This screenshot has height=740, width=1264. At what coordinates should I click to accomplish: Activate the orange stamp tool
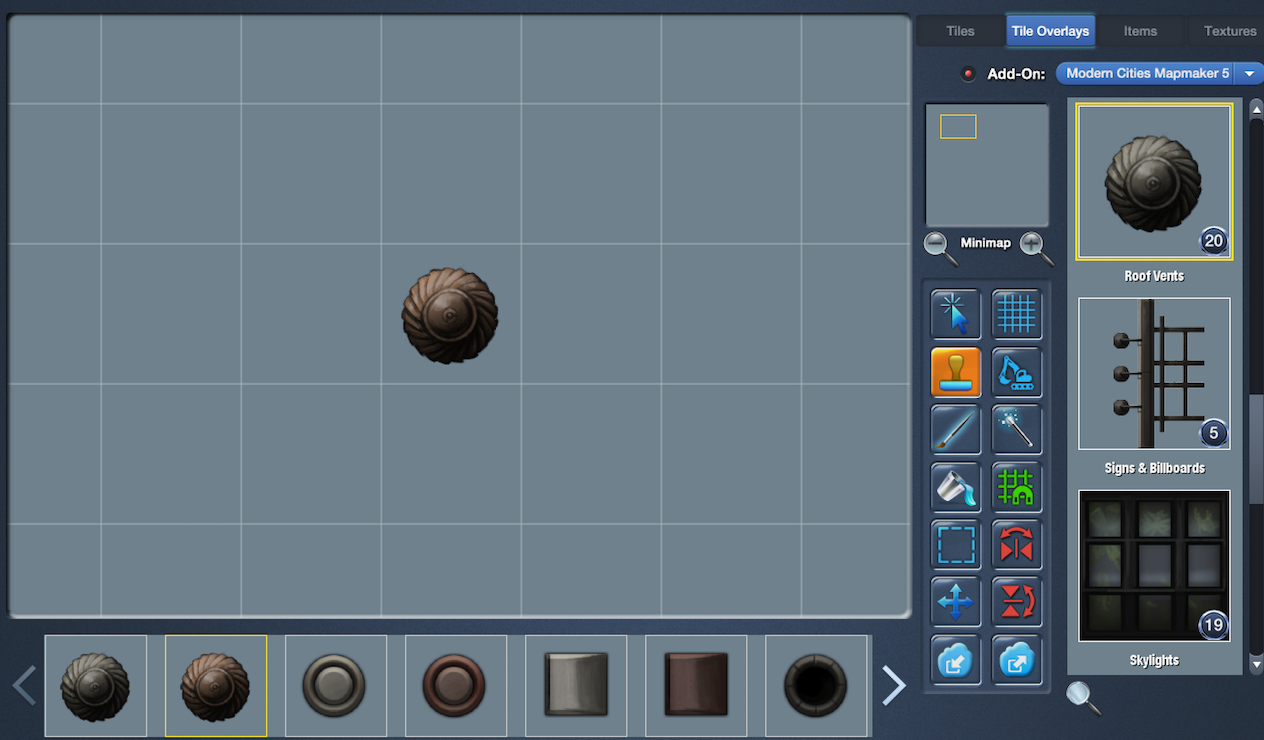point(955,372)
